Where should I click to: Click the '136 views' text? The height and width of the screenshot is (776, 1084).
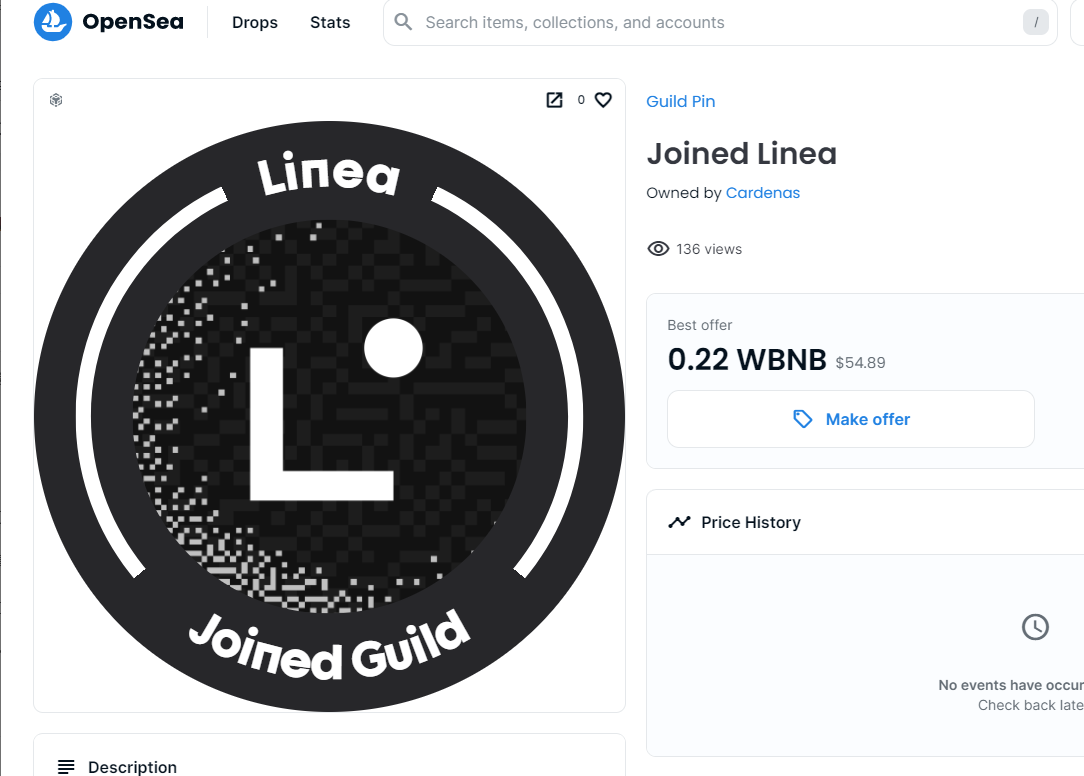tap(709, 249)
